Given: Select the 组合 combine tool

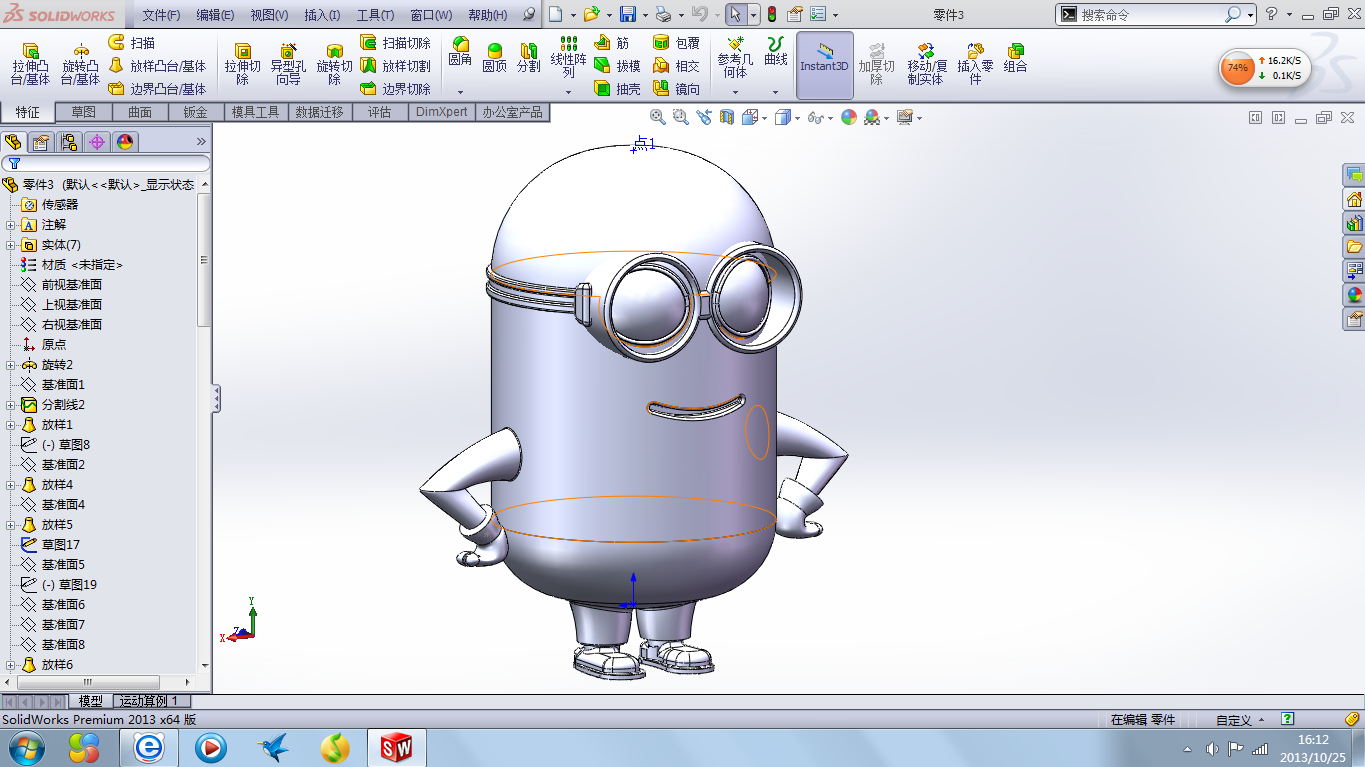Looking at the screenshot, I should pos(1016,58).
